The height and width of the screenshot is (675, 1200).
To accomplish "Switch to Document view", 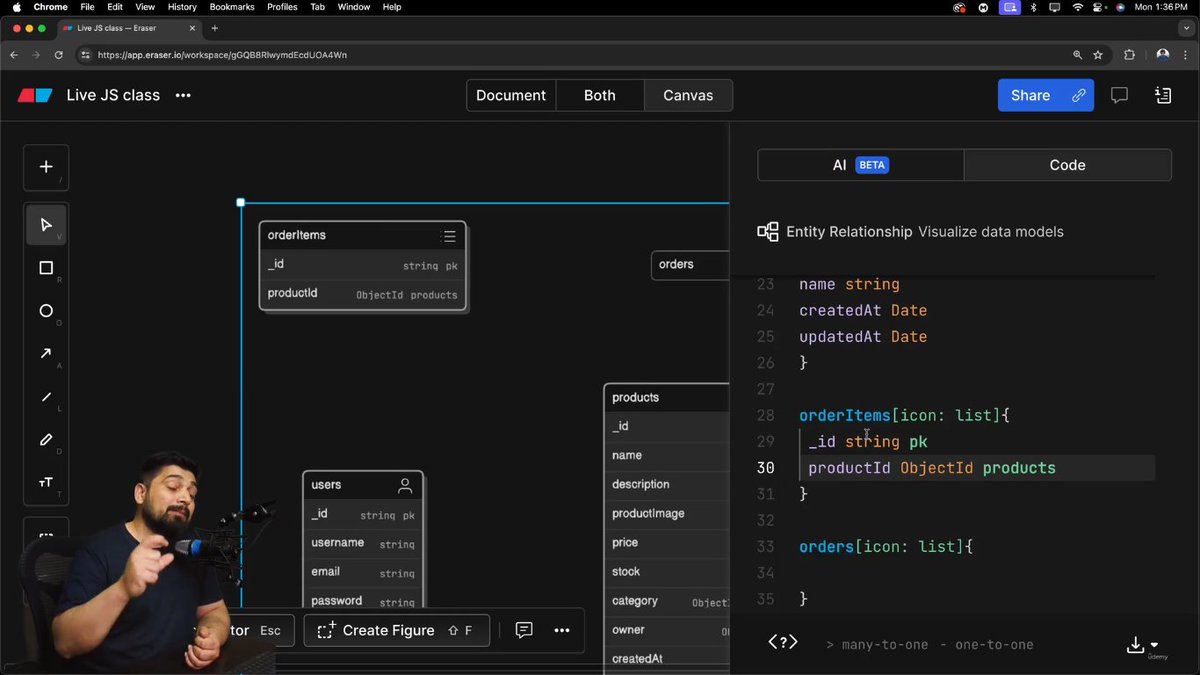I will coord(511,95).
